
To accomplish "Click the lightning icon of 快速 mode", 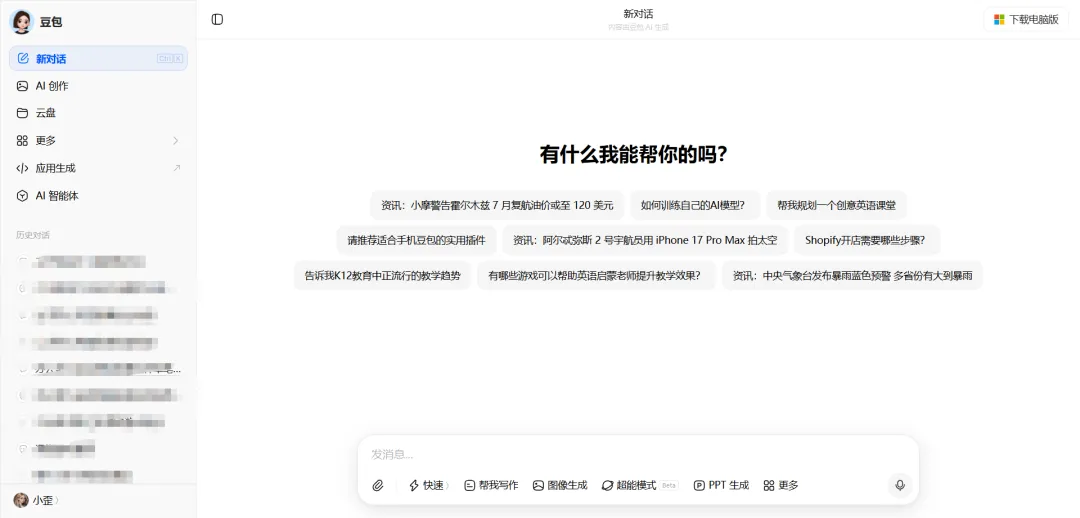I will coord(414,486).
